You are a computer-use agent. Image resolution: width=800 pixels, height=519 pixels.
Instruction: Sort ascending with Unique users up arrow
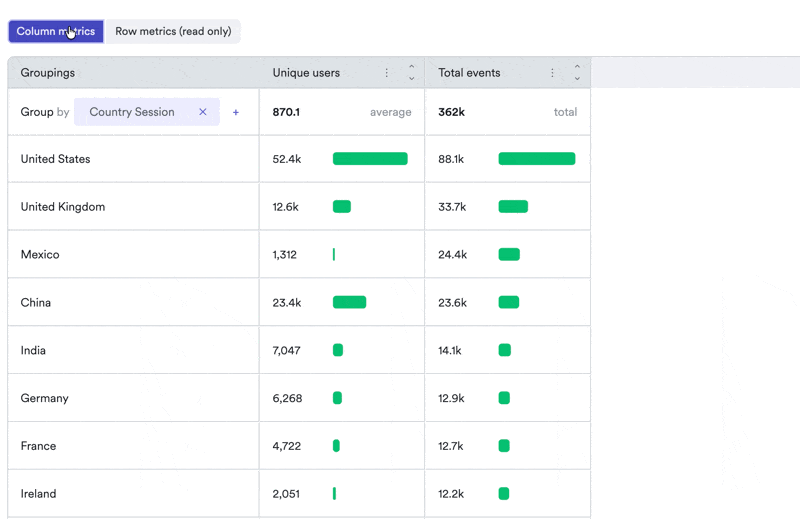pyautogui.click(x=412, y=66)
